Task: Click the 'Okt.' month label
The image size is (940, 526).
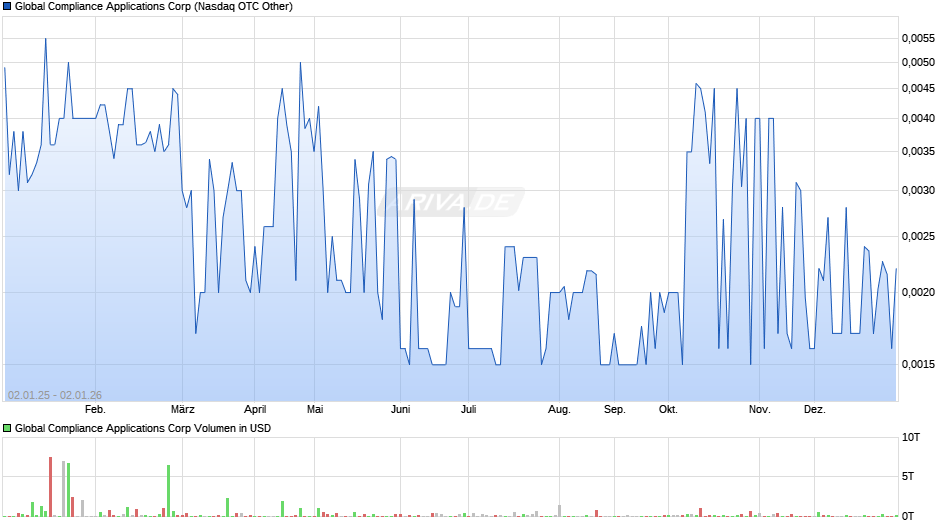Action: 668,410
